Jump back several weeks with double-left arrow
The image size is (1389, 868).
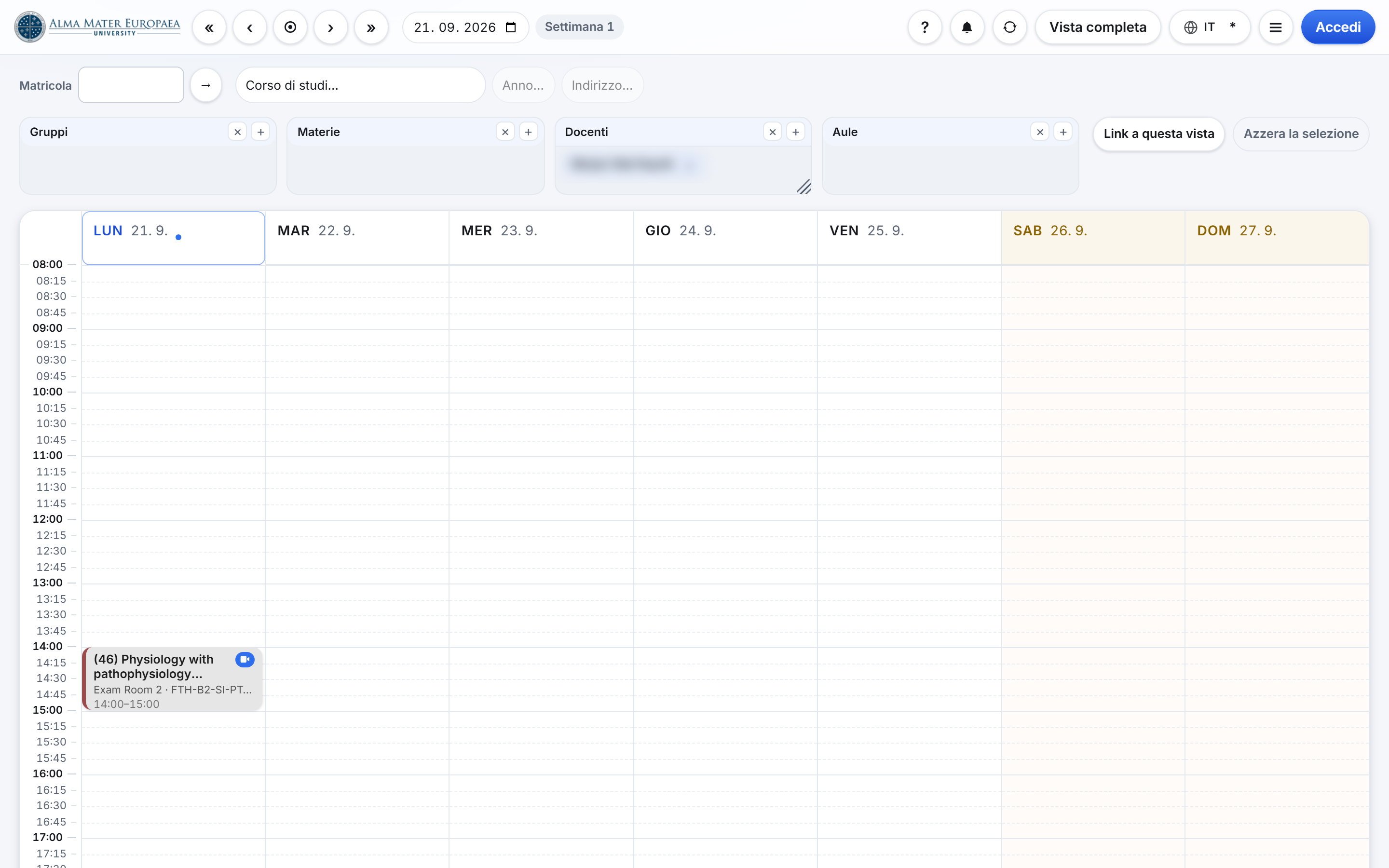pyautogui.click(x=209, y=27)
